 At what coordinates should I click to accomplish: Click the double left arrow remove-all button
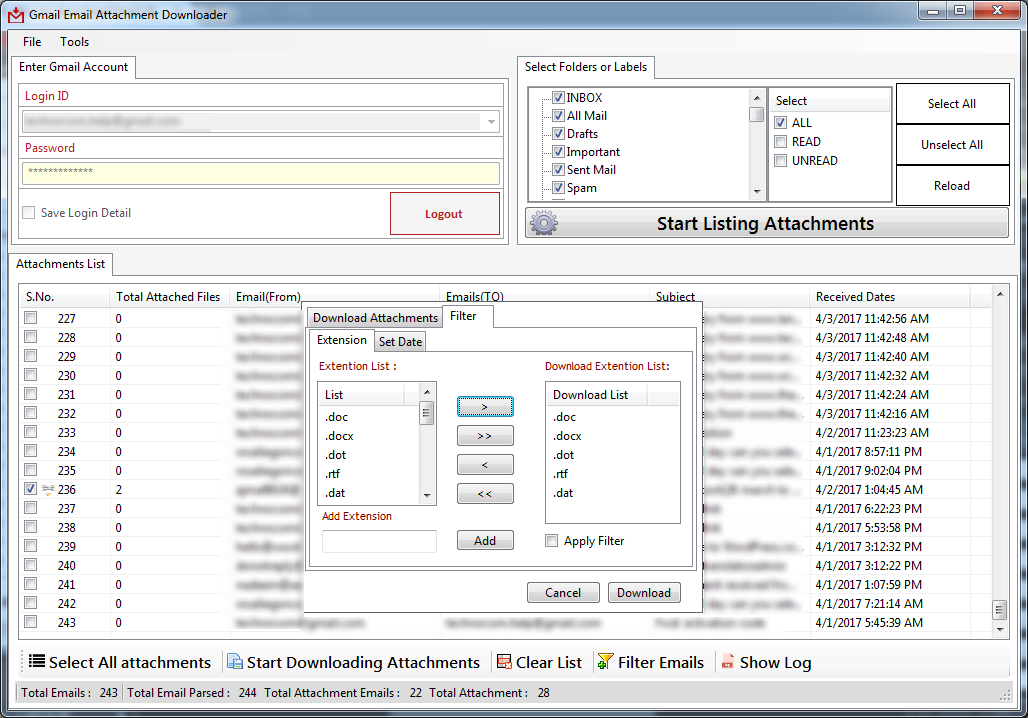coord(485,493)
